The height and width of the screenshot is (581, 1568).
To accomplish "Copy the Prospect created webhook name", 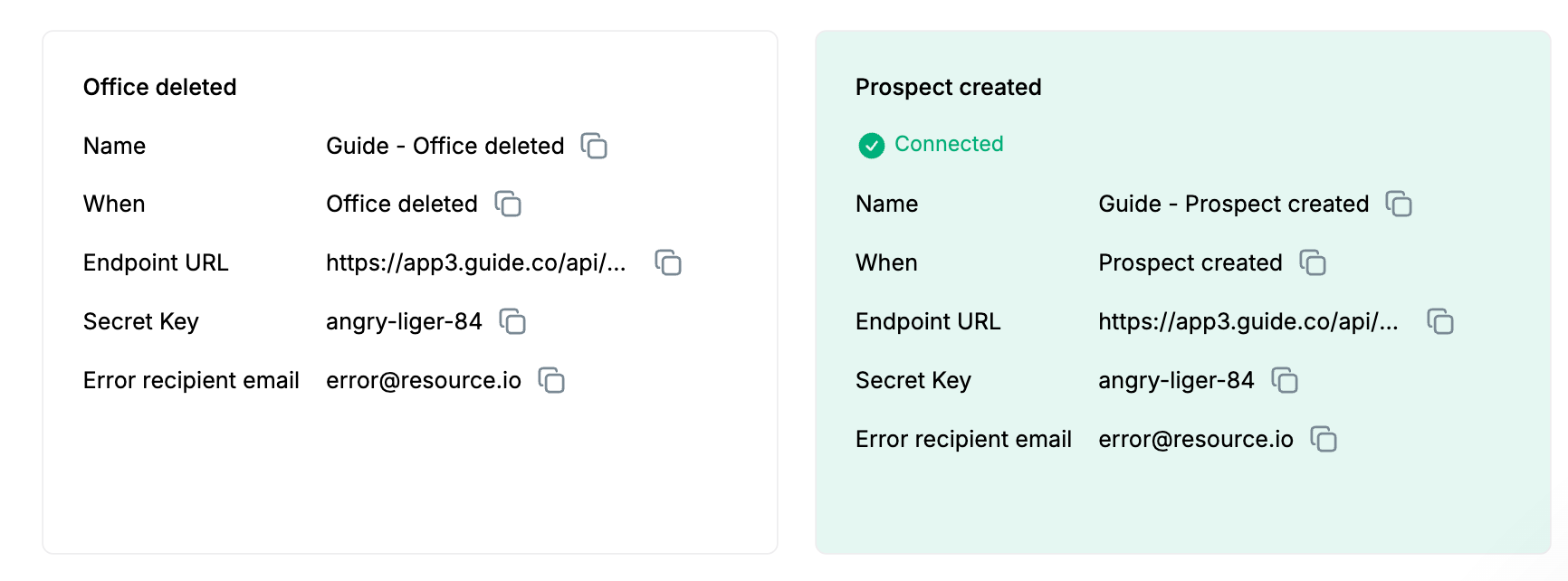I will (x=1399, y=204).
